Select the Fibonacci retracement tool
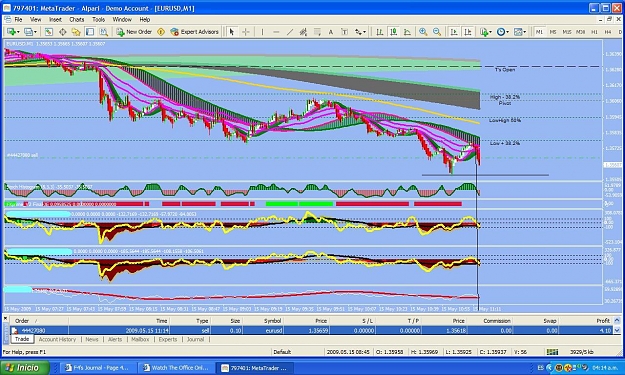 coord(317,32)
